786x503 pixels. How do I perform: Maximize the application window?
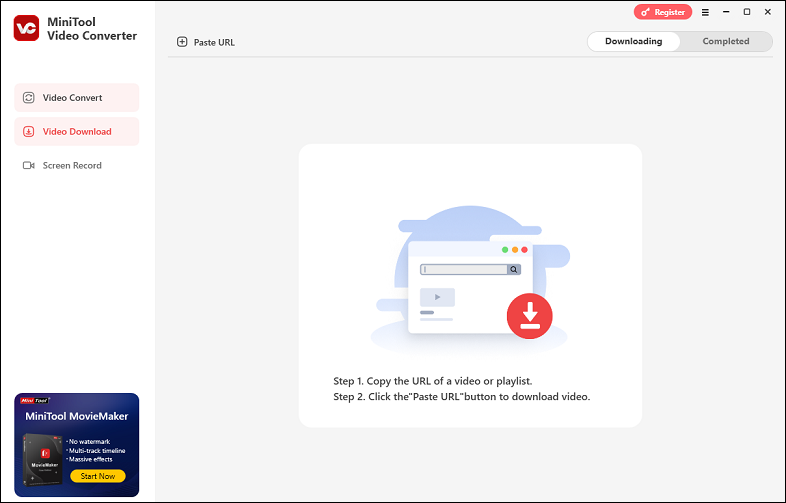tap(747, 12)
